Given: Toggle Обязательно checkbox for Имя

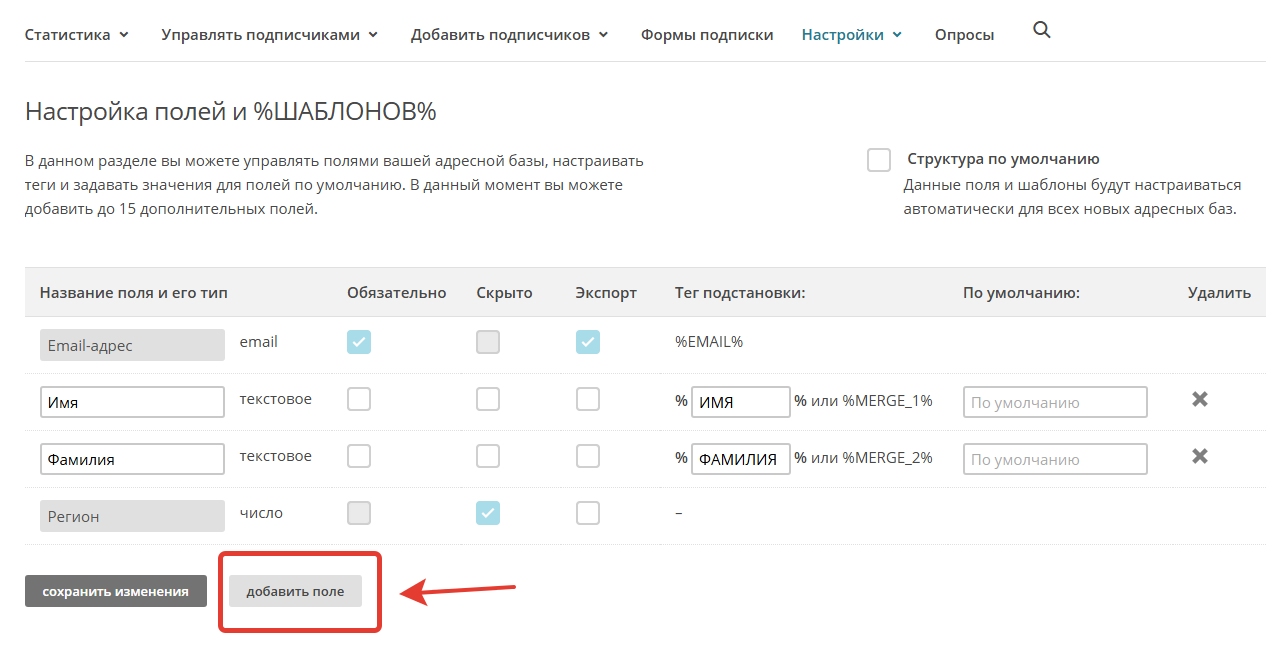Looking at the screenshot, I should tap(359, 399).
